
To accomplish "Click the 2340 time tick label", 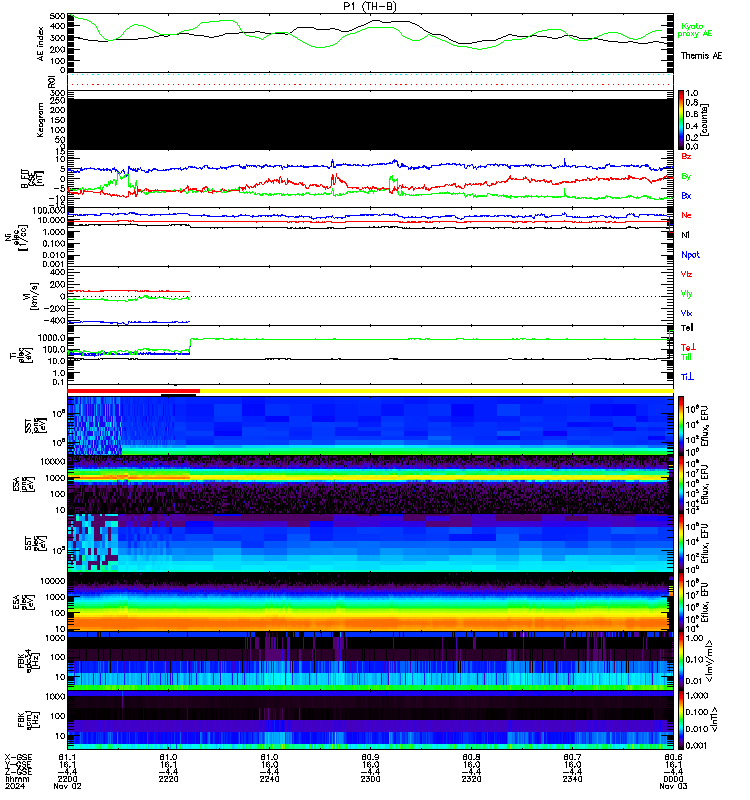I will (x=572, y=779).
